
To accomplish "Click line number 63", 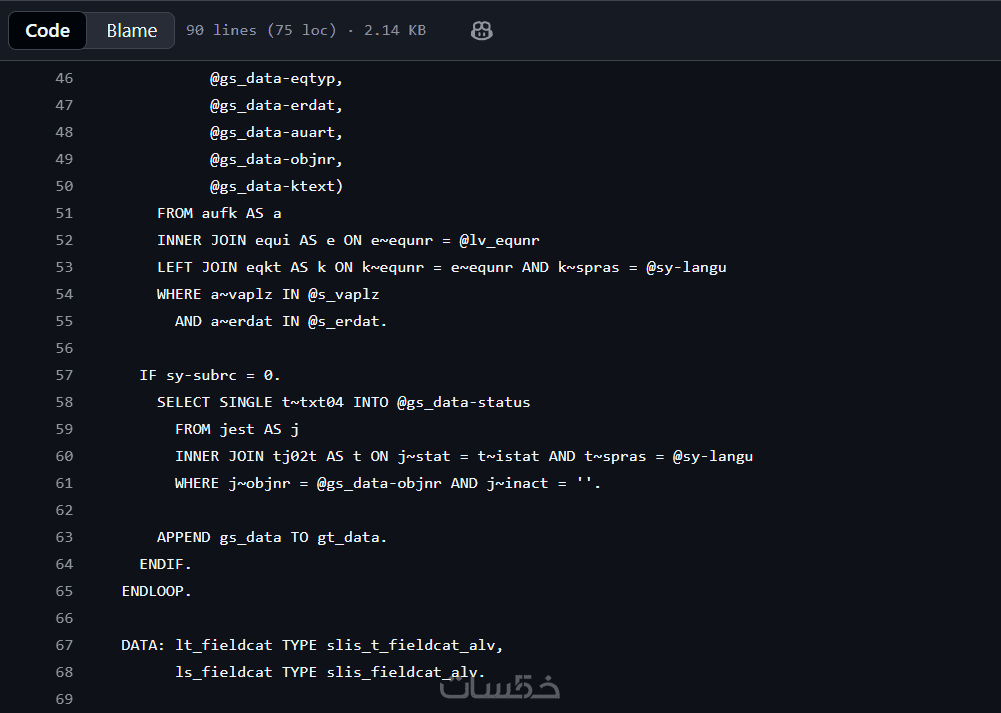I will tap(64, 537).
